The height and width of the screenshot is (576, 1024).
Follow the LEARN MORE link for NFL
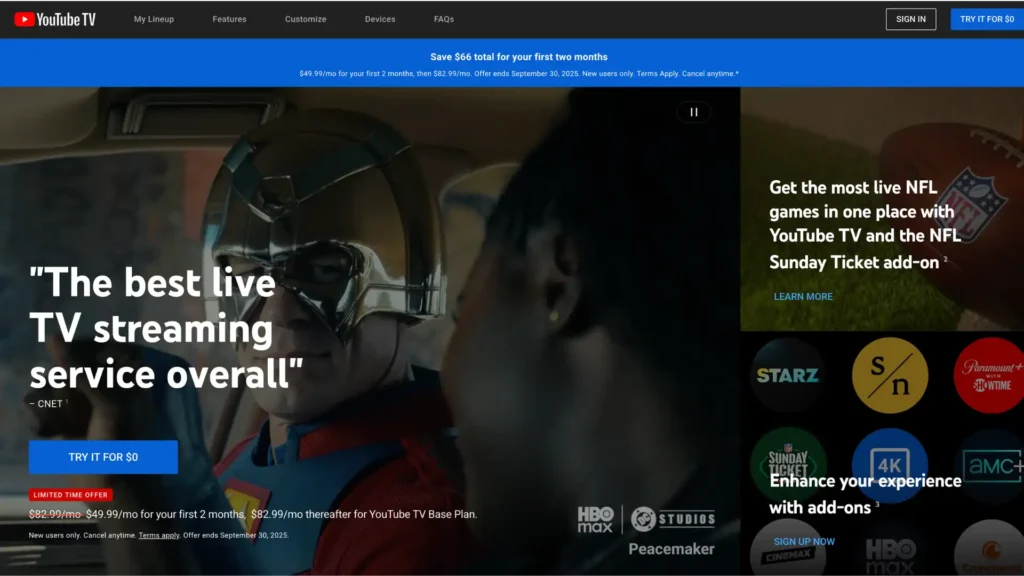(x=803, y=297)
